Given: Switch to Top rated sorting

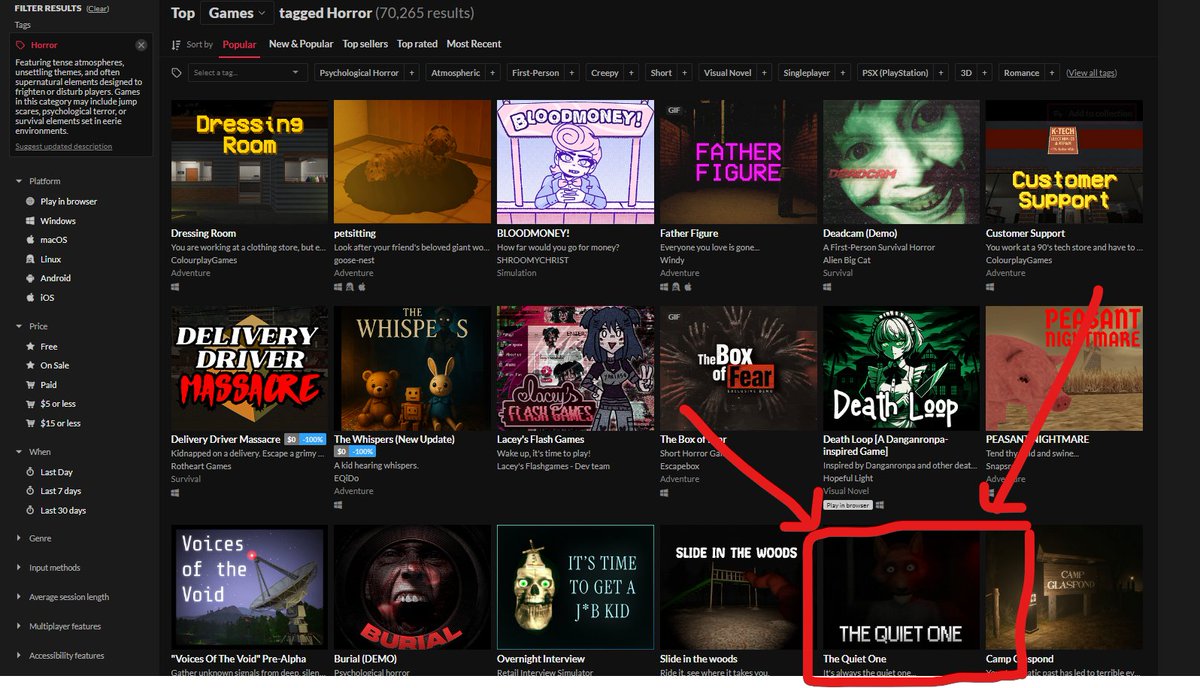Looking at the screenshot, I should [x=417, y=44].
